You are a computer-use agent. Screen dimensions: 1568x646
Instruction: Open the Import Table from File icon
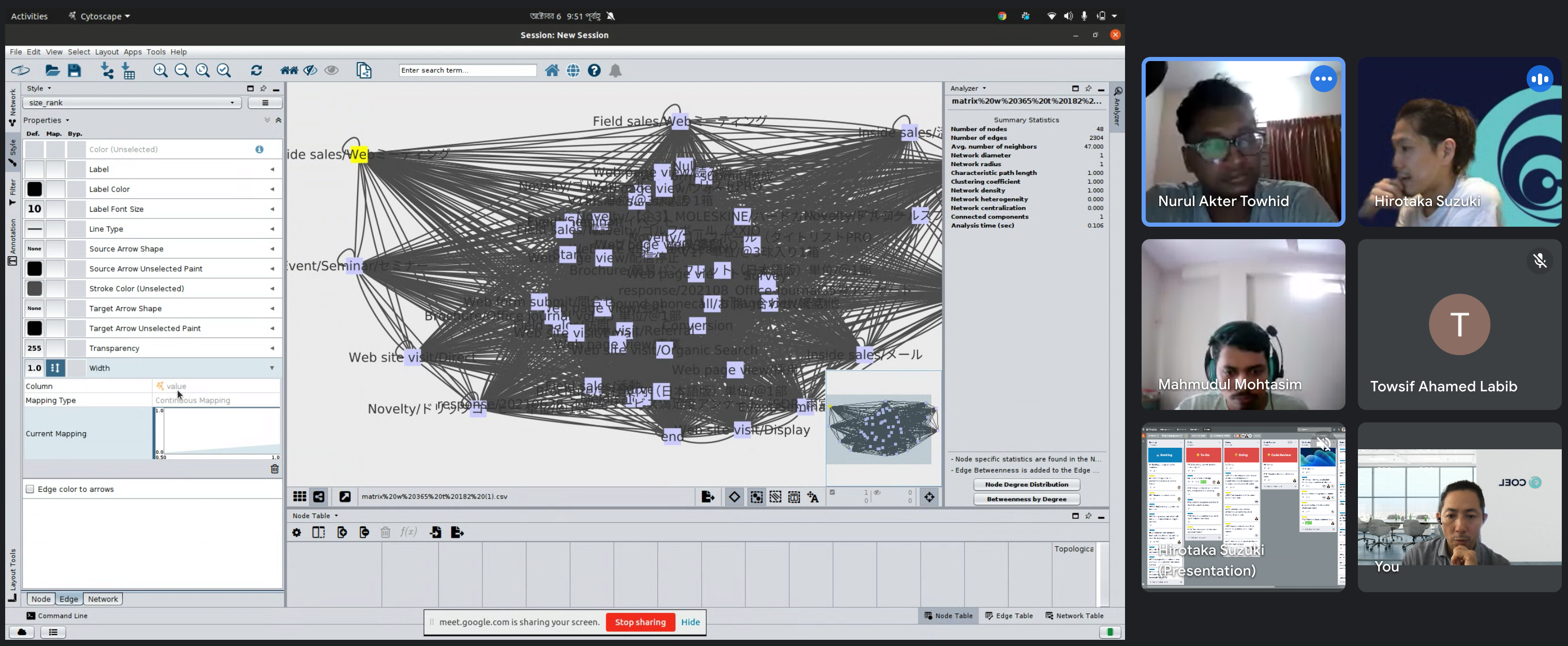pos(129,70)
